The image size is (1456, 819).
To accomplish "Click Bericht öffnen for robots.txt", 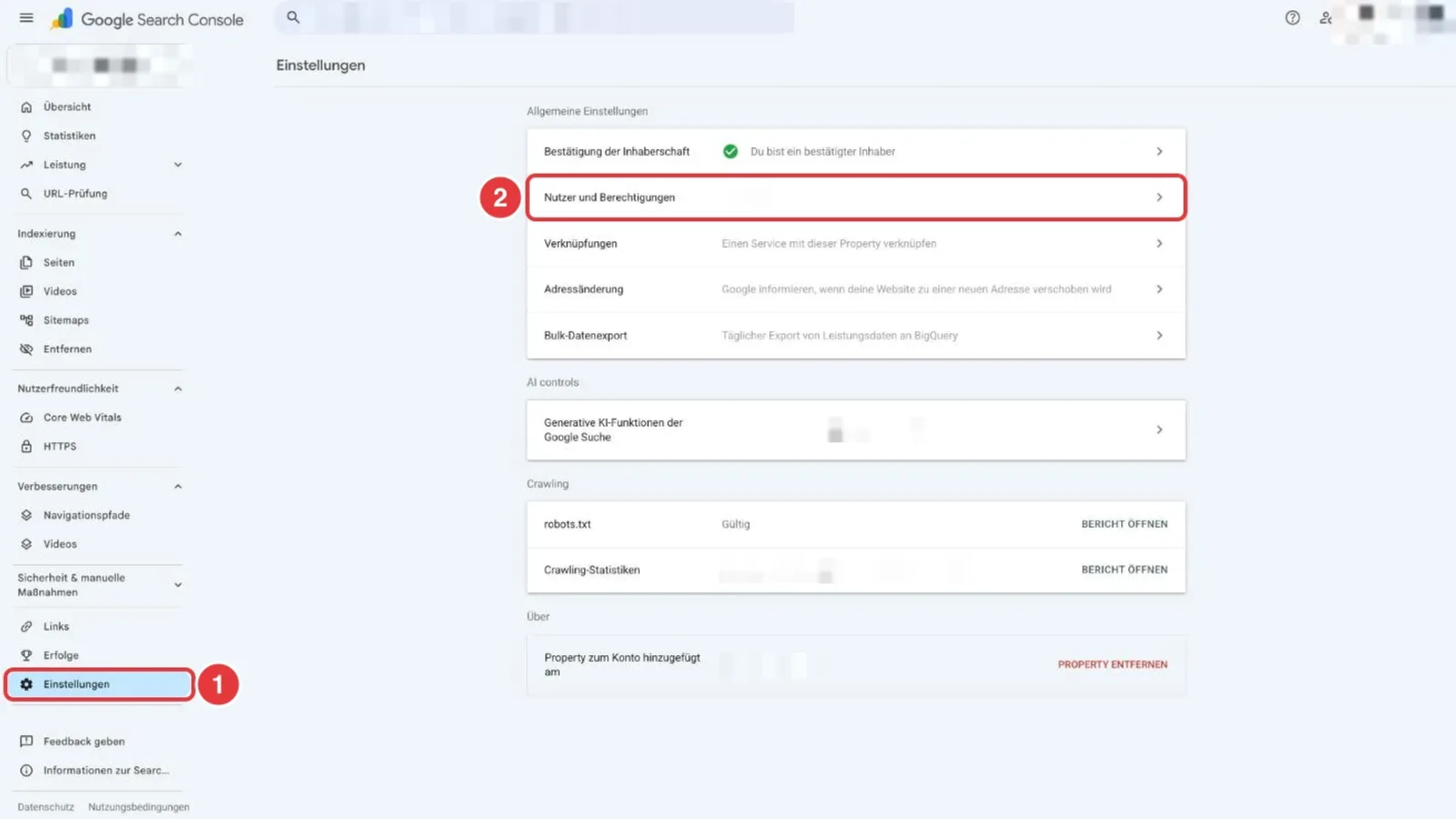I will 1124,524.
